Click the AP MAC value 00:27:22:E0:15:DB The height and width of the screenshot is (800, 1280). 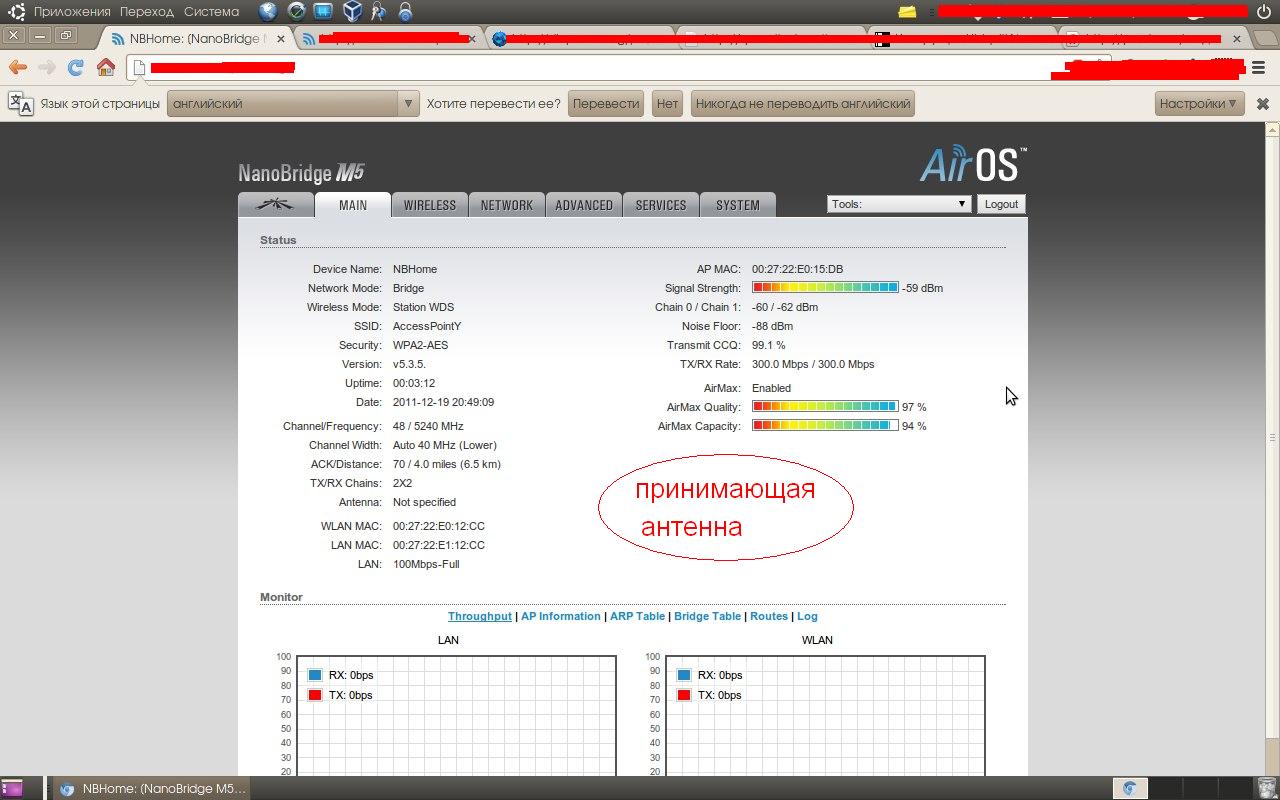tap(797, 269)
